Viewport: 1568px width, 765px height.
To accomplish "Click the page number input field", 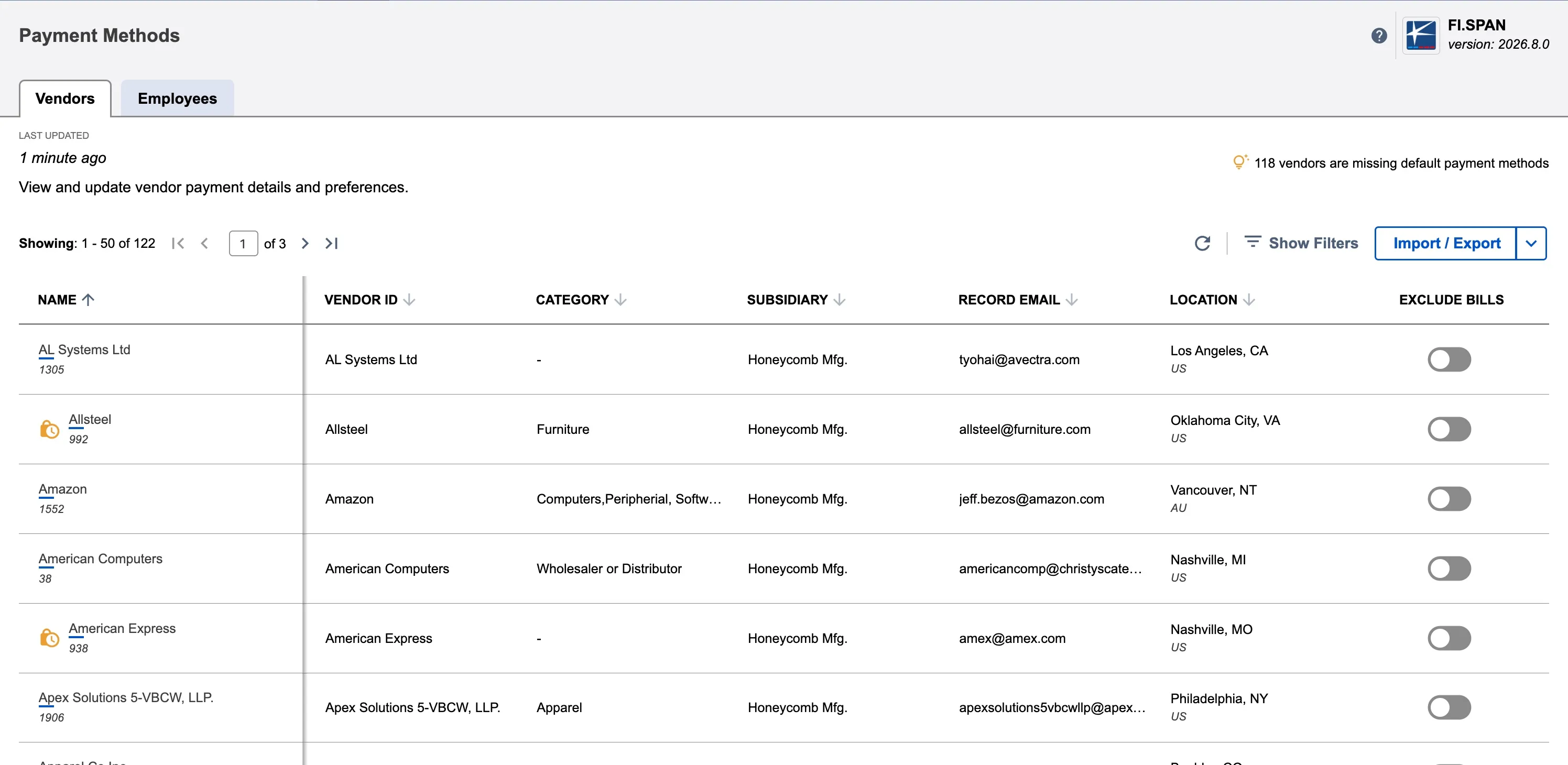I will (243, 244).
